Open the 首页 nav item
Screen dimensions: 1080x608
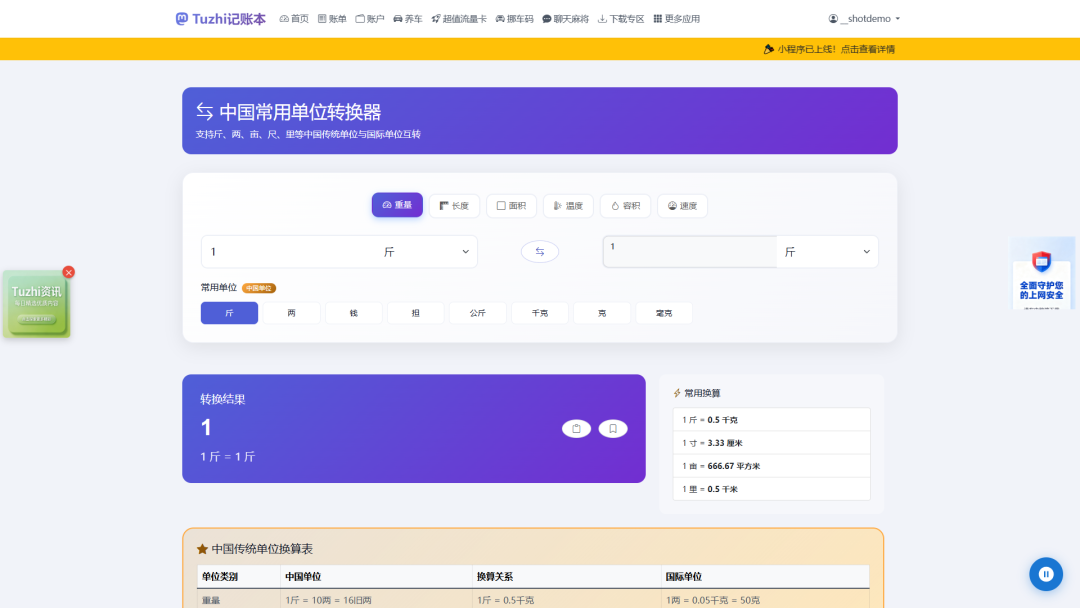[294, 19]
